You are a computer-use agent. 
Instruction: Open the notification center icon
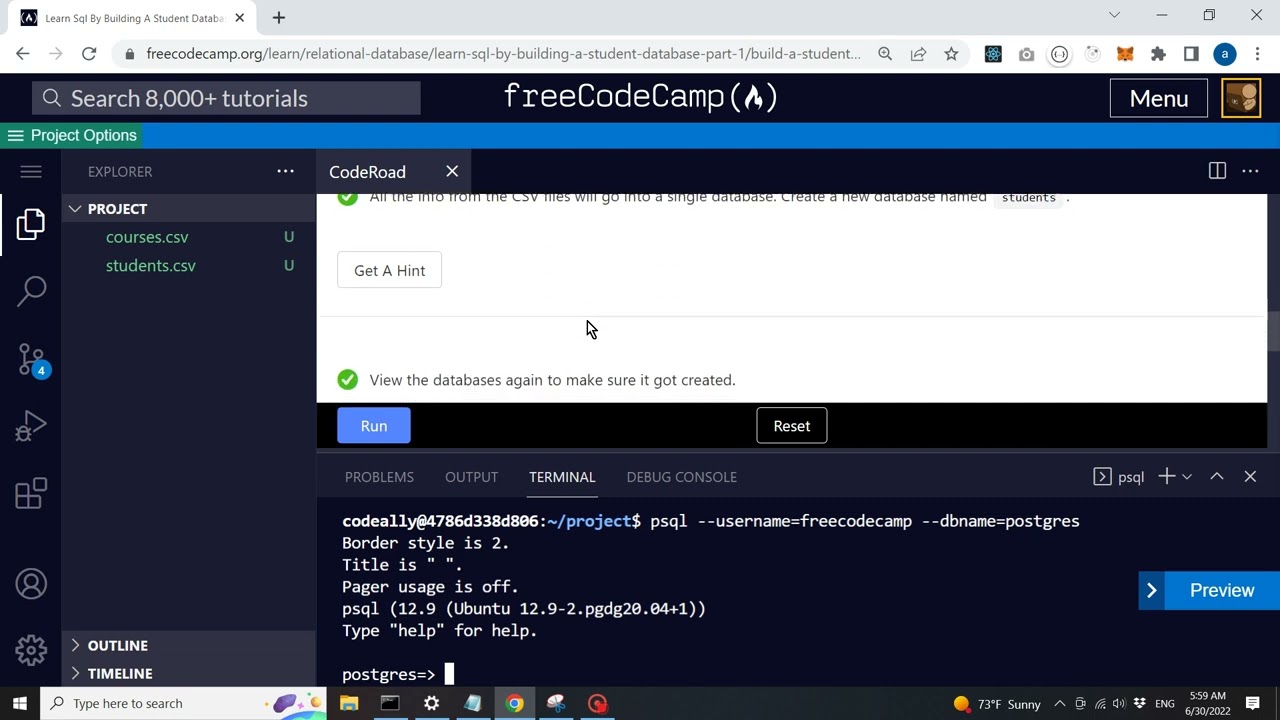click(x=1252, y=703)
